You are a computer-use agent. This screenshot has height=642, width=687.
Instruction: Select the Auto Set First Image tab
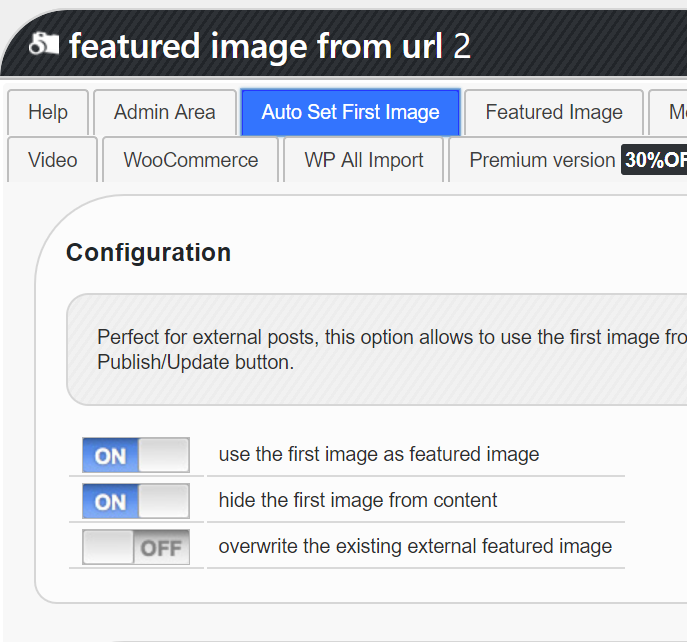click(x=350, y=112)
